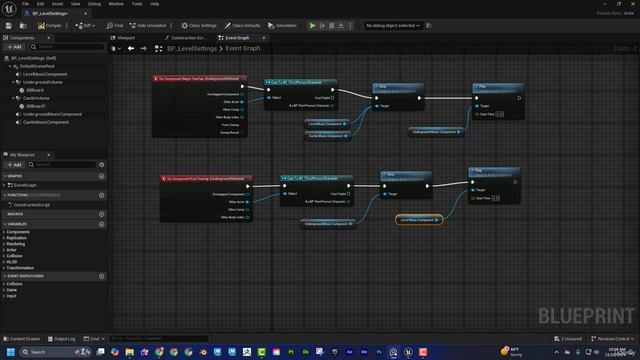Start Simulation from the toolbar
The width and height of the screenshot is (640, 360).
(x=282, y=26)
